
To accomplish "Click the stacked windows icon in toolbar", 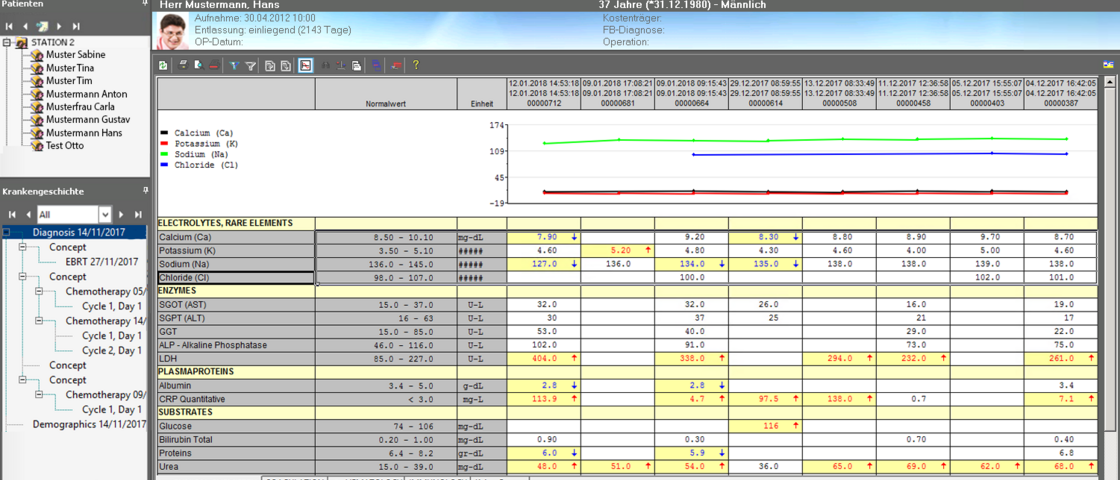I will coord(356,65).
